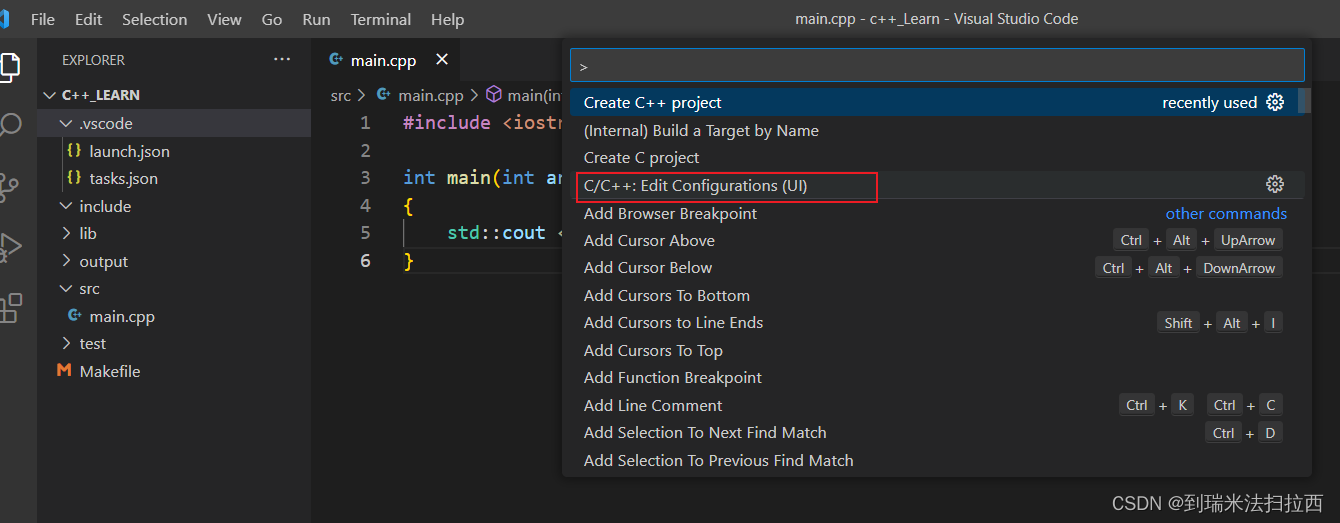Click the int main code line
The image size is (1340, 523).
pyautogui.click(x=482, y=178)
